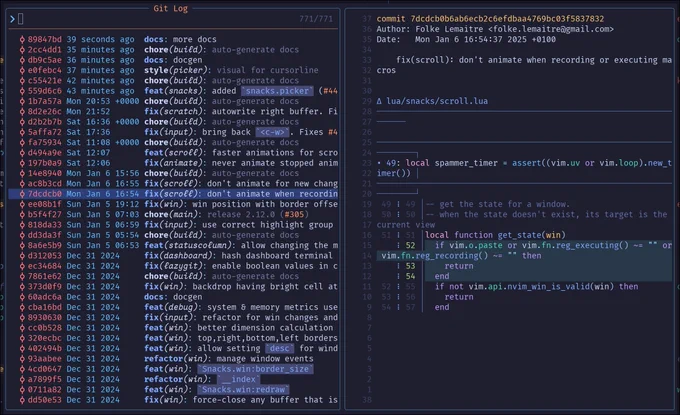The height and width of the screenshot is (415, 680).
Task: Select commit d312053 'fix(dashboard): hash dashboard terminal'
Action: click(173, 256)
